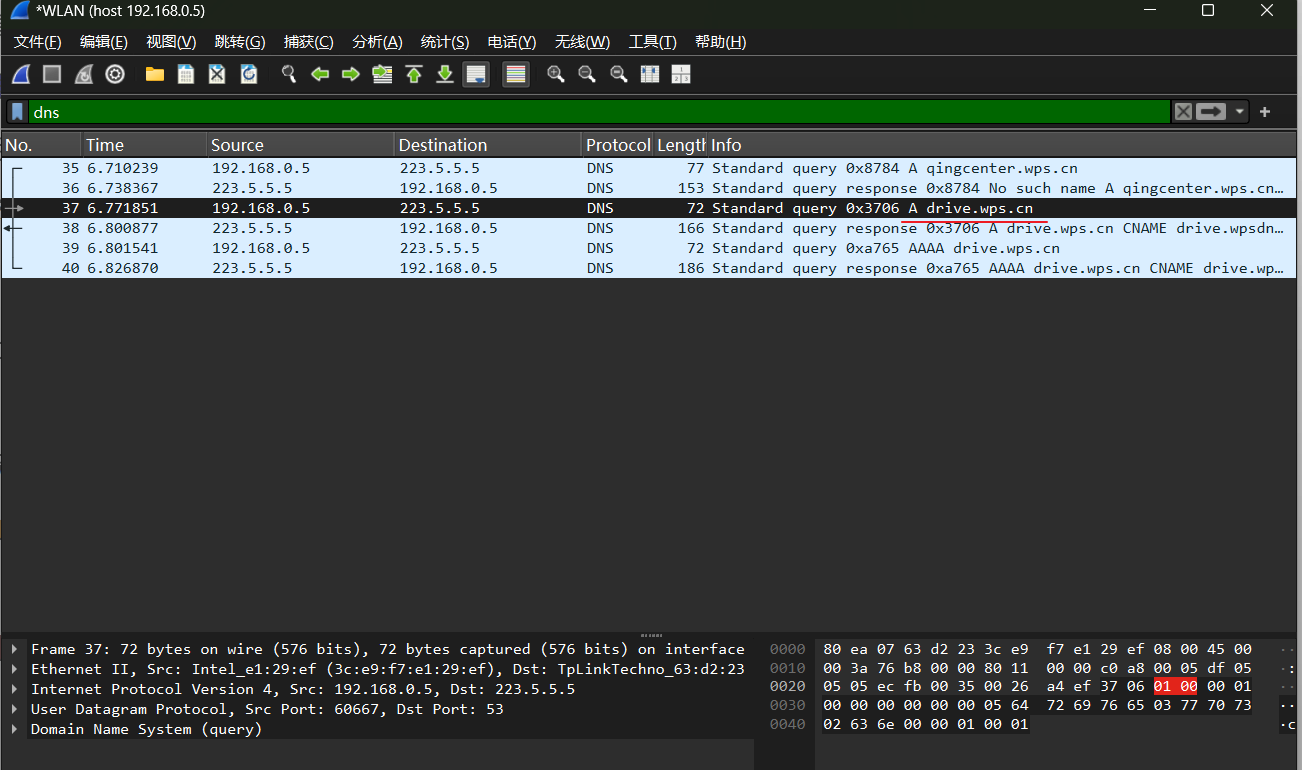Image resolution: width=1302 pixels, height=770 pixels.
Task: Click into the dns display filter field
Action: click(x=600, y=112)
